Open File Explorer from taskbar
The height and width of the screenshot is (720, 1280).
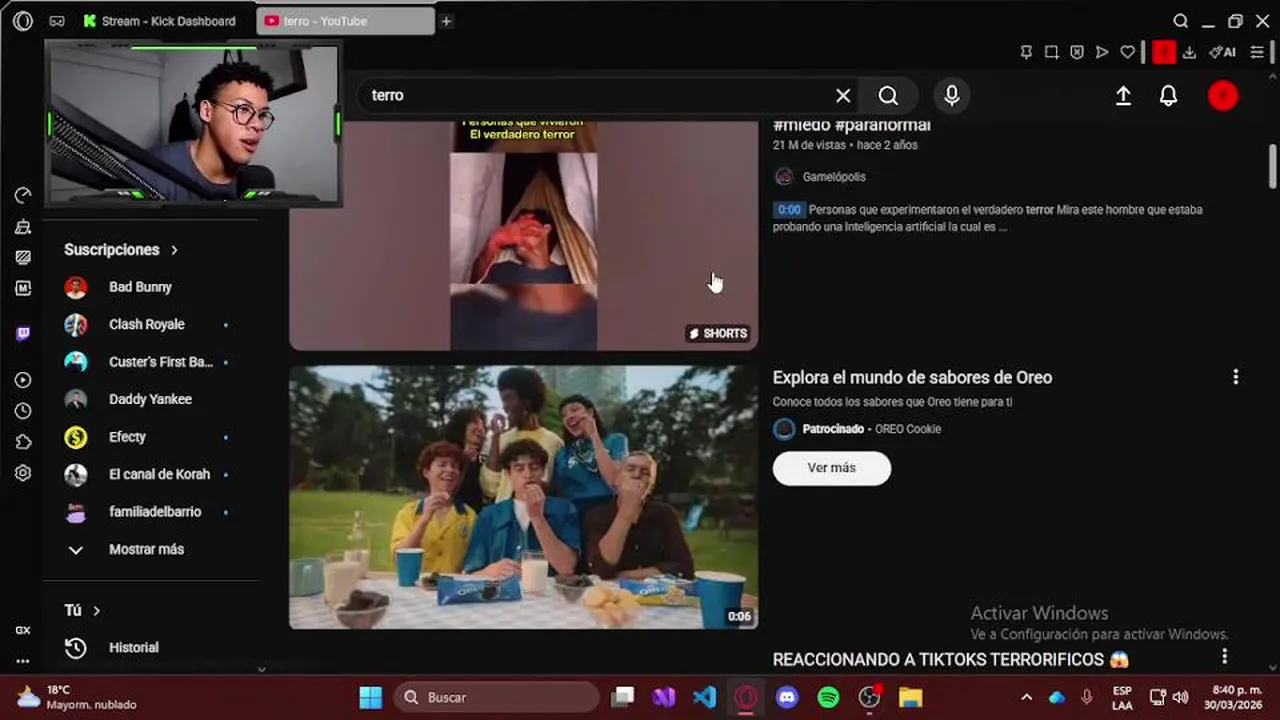[910, 697]
